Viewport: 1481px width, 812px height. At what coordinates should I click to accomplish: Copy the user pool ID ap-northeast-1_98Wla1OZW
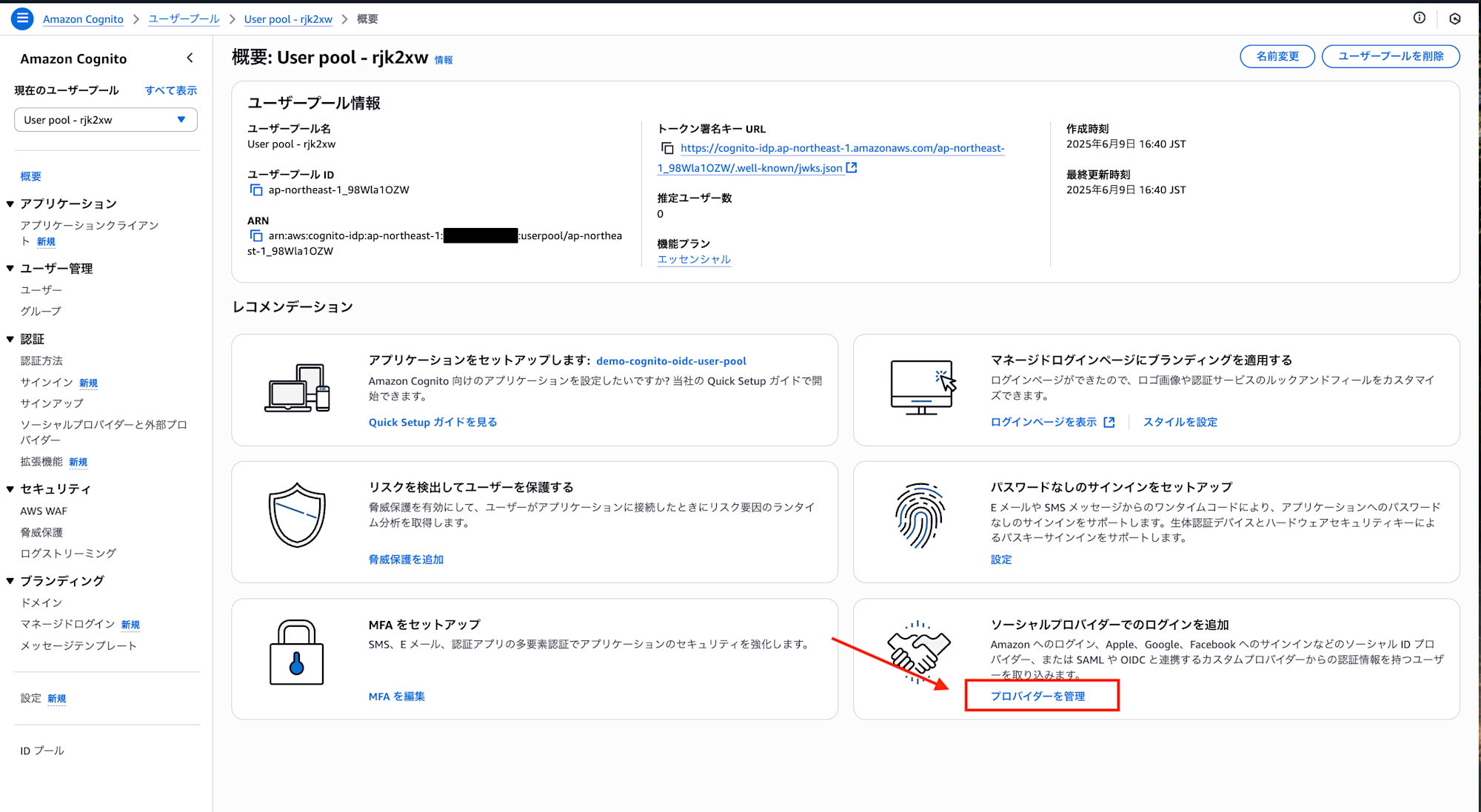click(x=256, y=190)
